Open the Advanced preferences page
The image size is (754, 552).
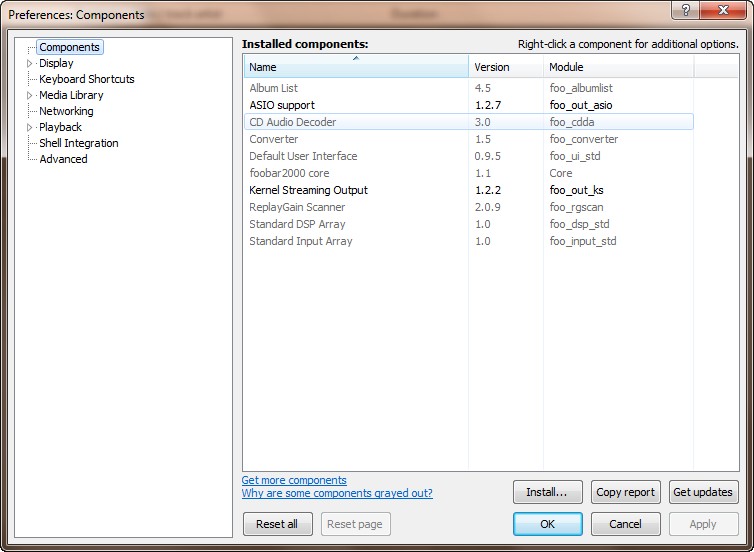click(63, 159)
